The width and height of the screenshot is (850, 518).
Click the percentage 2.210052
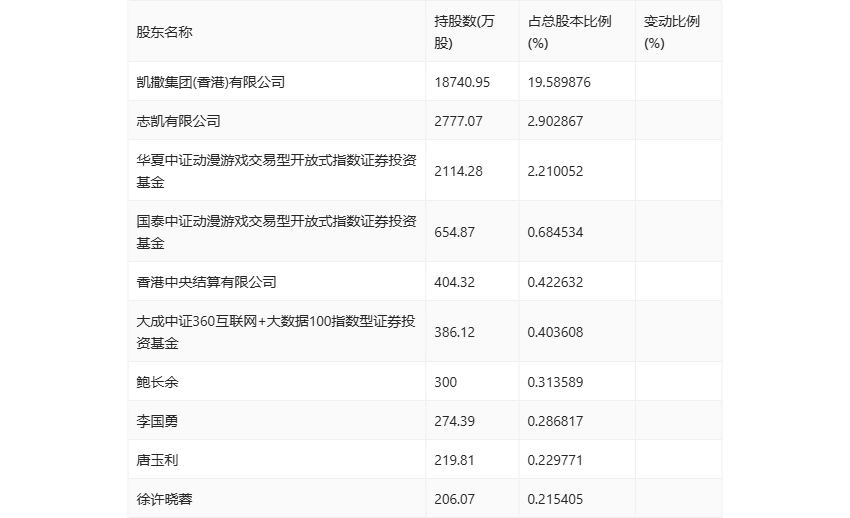[x=555, y=171]
